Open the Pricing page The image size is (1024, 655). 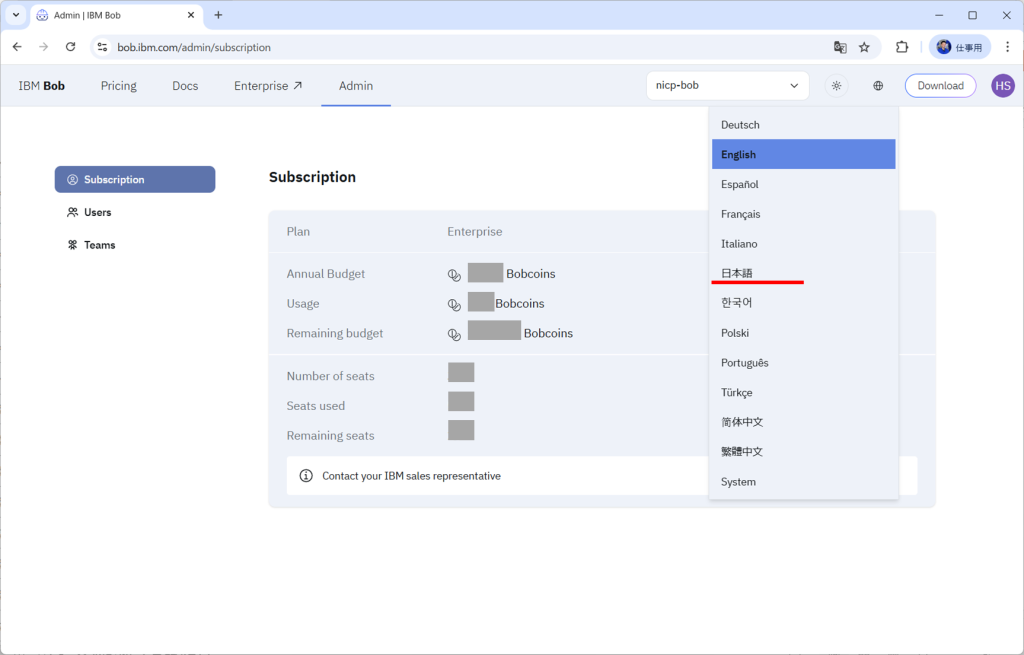(x=119, y=86)
